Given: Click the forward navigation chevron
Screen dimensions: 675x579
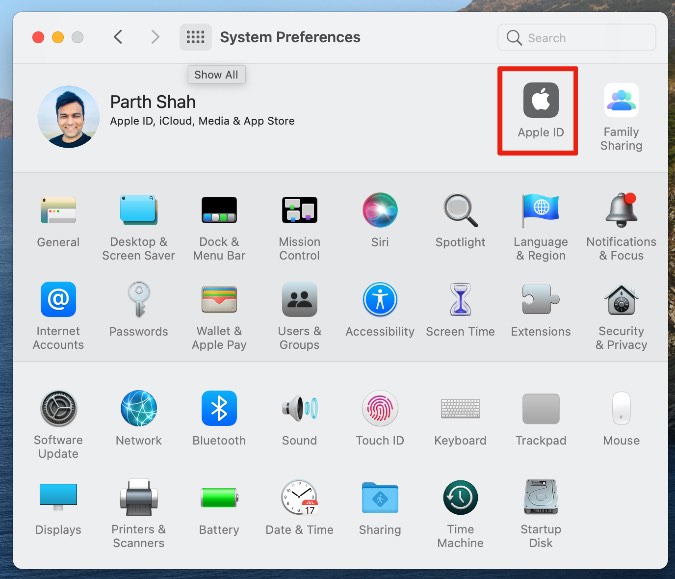Looking at the screenshot, I should coord(154,37).
